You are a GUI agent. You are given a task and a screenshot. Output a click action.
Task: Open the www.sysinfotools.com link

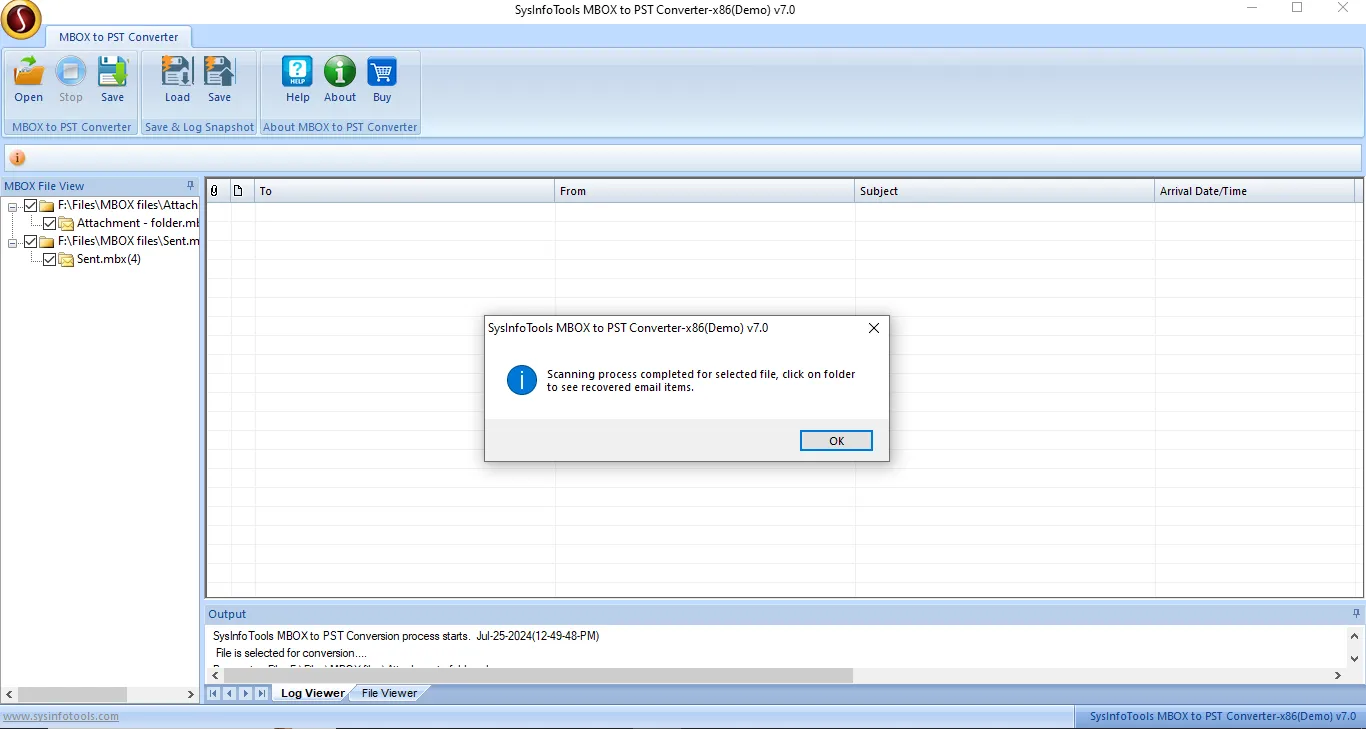(60, 716)
